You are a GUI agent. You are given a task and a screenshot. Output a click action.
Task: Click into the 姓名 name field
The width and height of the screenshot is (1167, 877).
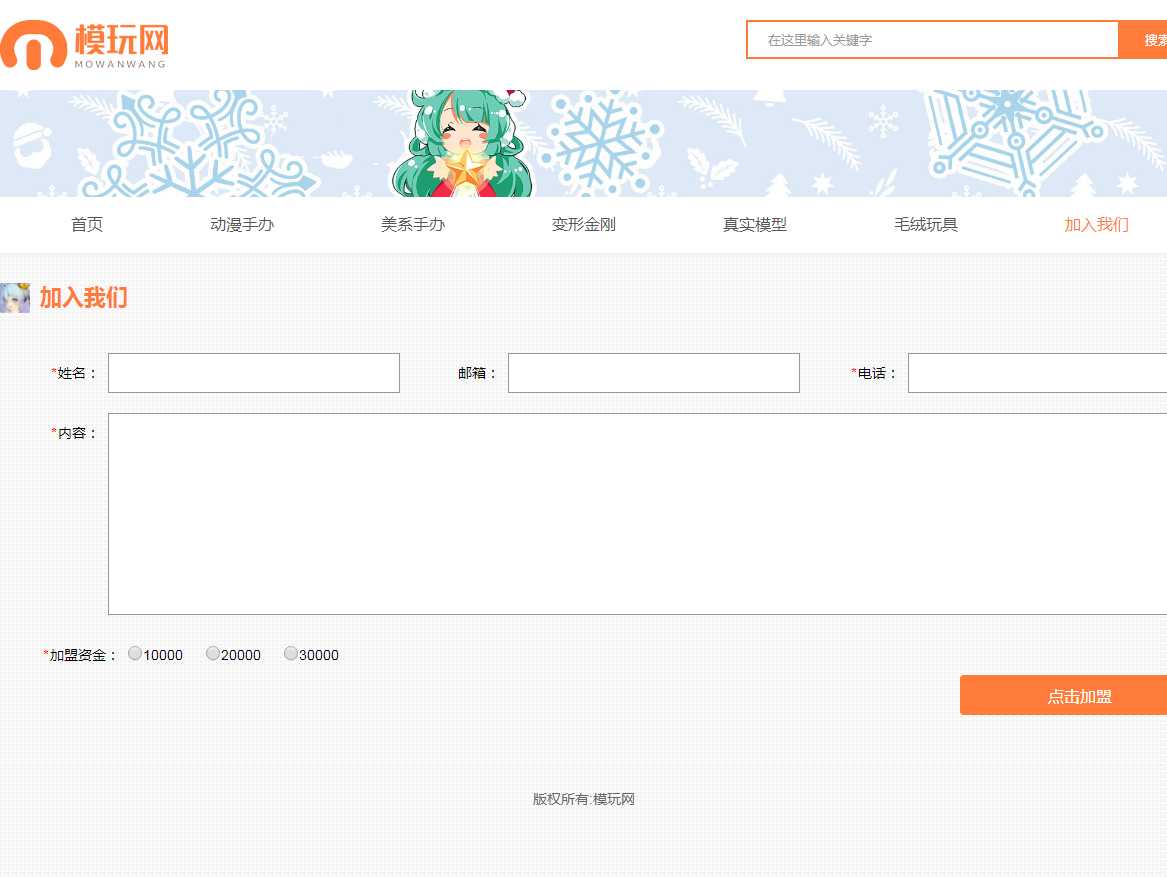pyautogui.click(x=254, y=373)
